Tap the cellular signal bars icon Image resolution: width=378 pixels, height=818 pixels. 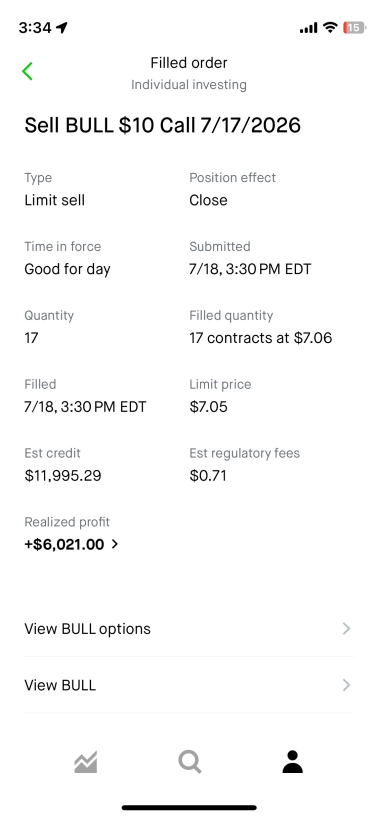click(x=308, y=28)
